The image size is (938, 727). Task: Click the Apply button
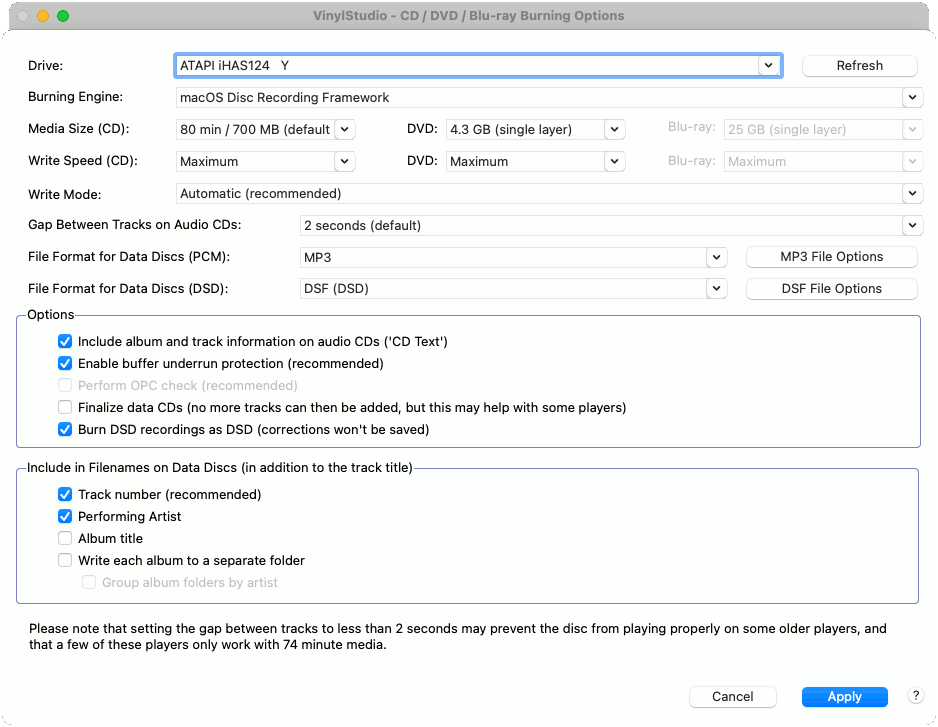844,696
